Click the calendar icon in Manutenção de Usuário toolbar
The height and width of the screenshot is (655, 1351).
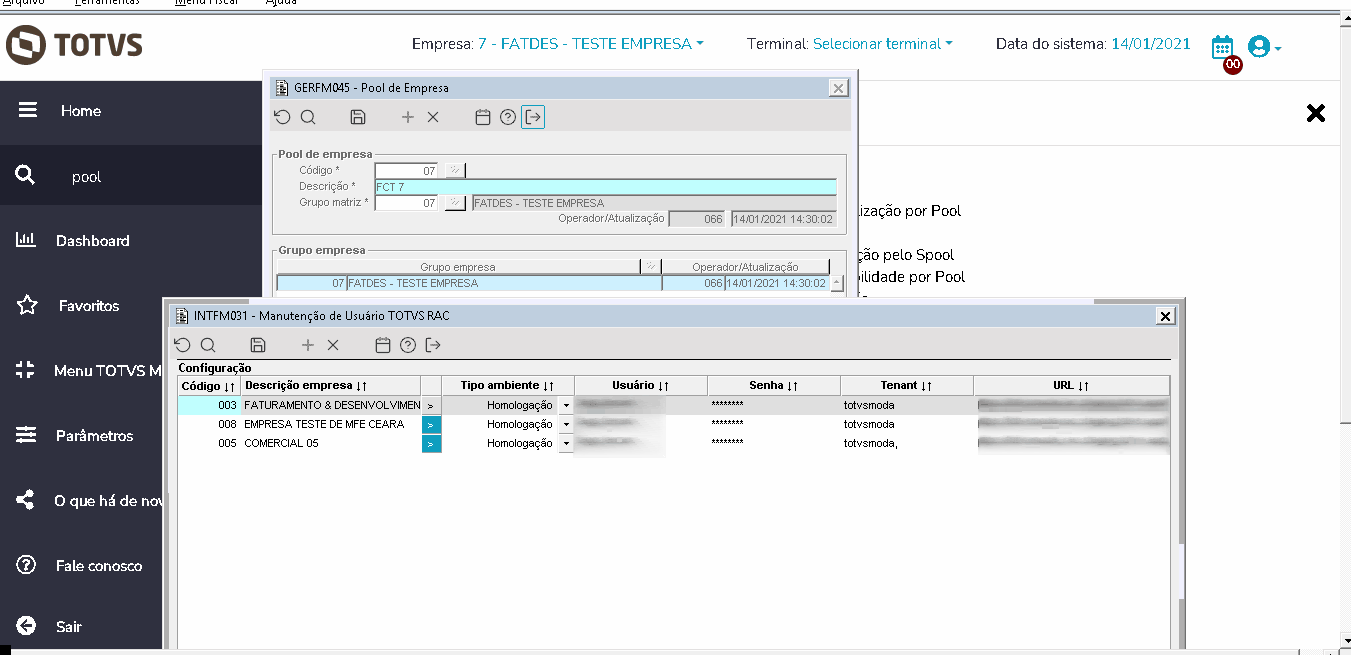(x=382, y=345)
